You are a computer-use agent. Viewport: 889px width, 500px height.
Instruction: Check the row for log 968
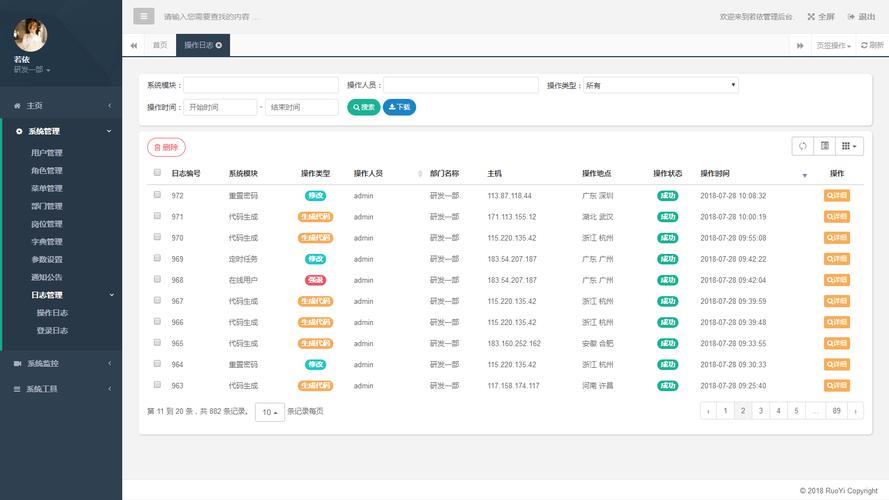click(x=157, y=279)
